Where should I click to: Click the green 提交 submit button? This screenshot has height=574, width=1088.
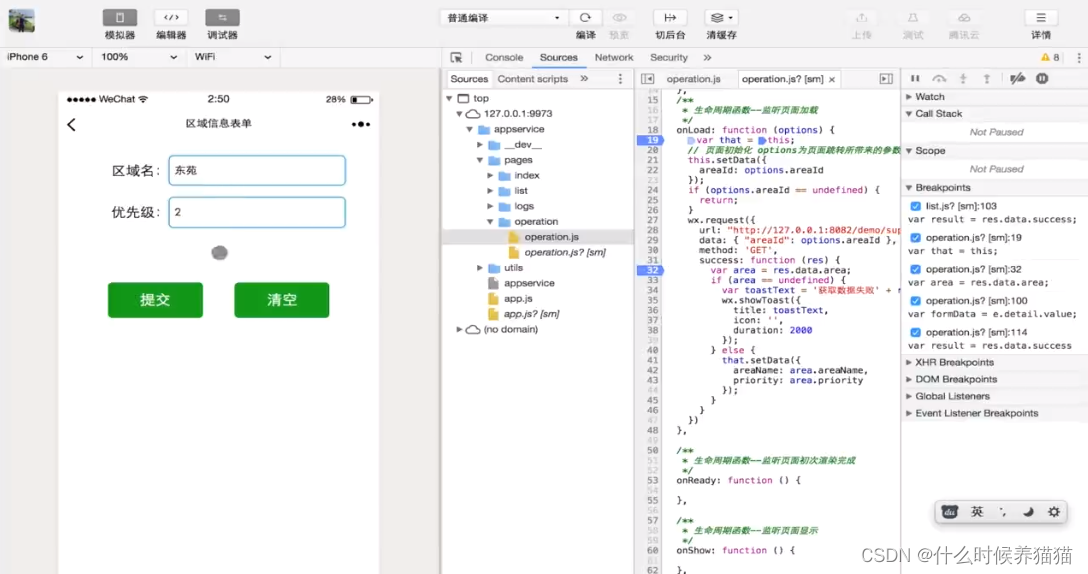tap(155, 300)
